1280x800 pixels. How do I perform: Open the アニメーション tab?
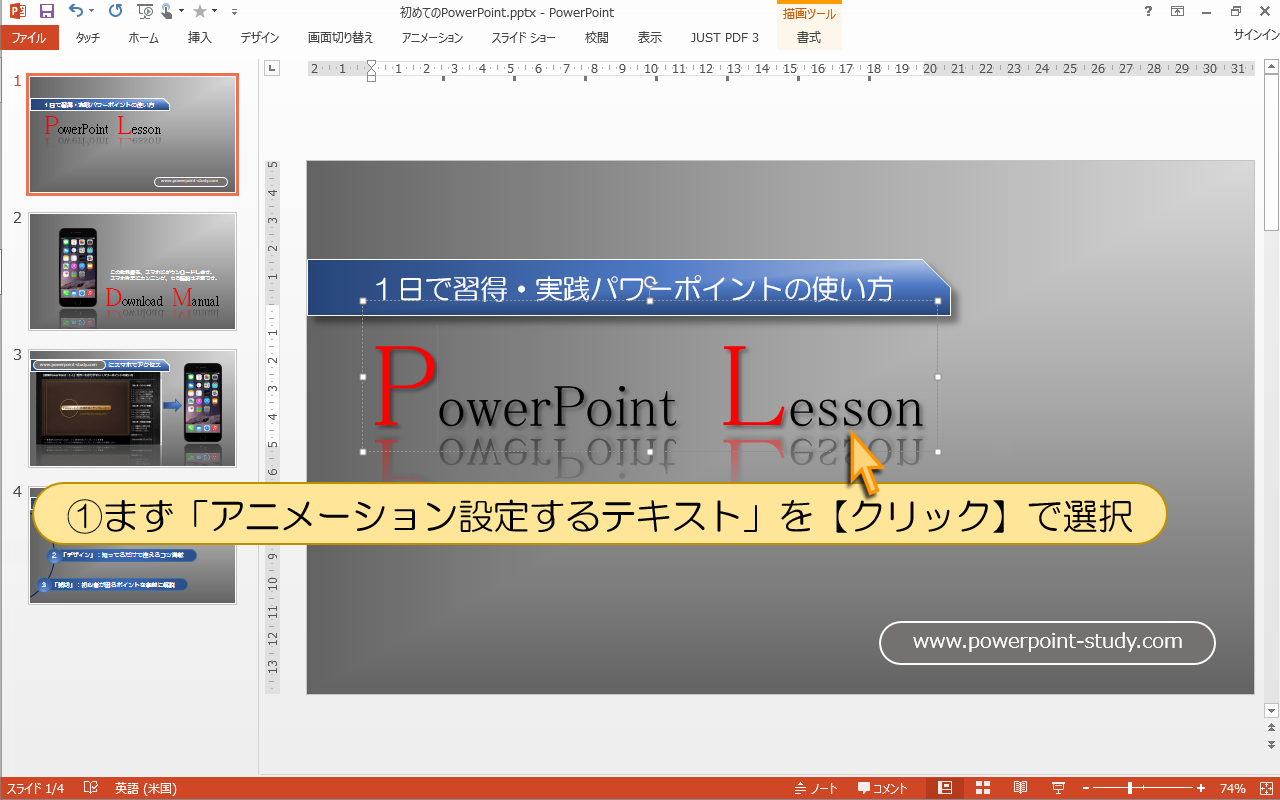433,38
